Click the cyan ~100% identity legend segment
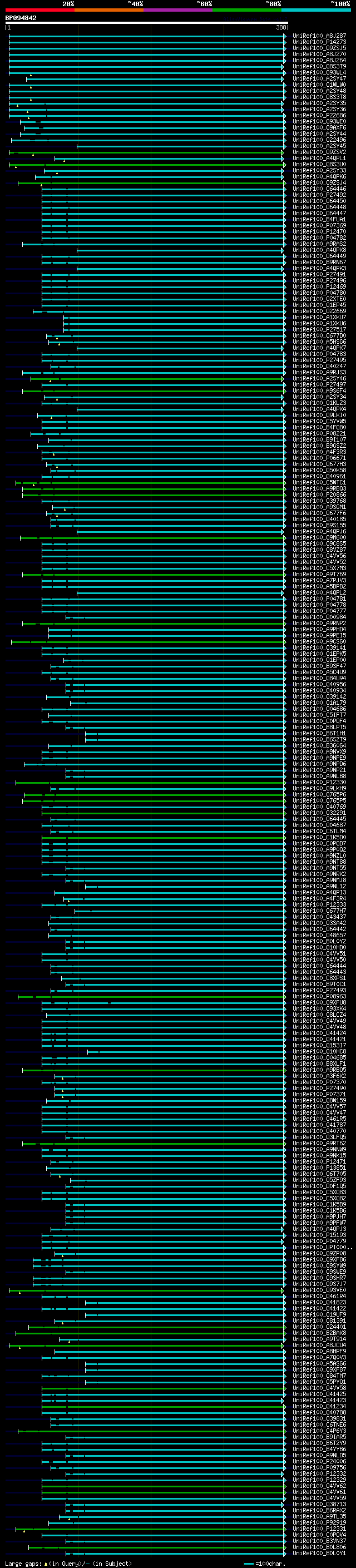Viewport: 356px width, 1568px height. pos(317,11)
